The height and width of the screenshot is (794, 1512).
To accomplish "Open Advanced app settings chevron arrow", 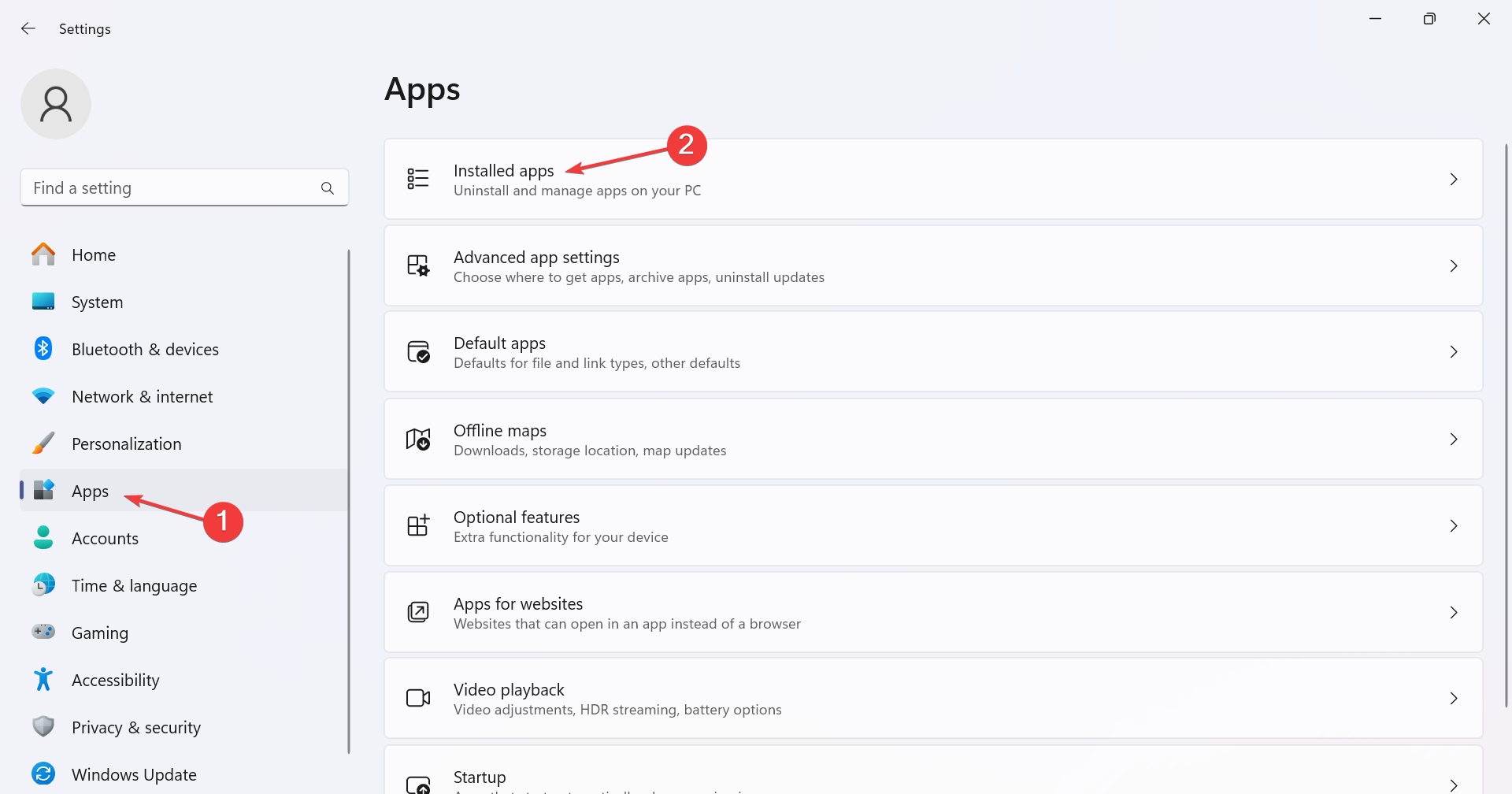I will pyautogui.click(x=1454, y=266).
